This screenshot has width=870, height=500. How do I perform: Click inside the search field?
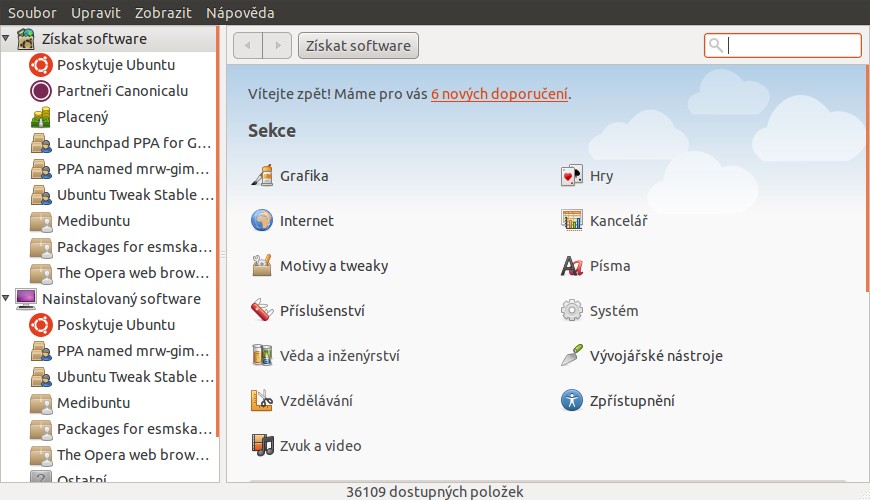(x=790, y=46)
